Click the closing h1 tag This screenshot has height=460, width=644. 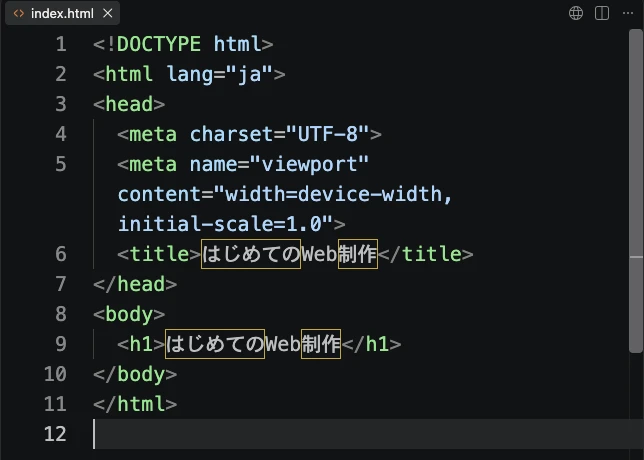pyautogui.click(x=371, y=344)
